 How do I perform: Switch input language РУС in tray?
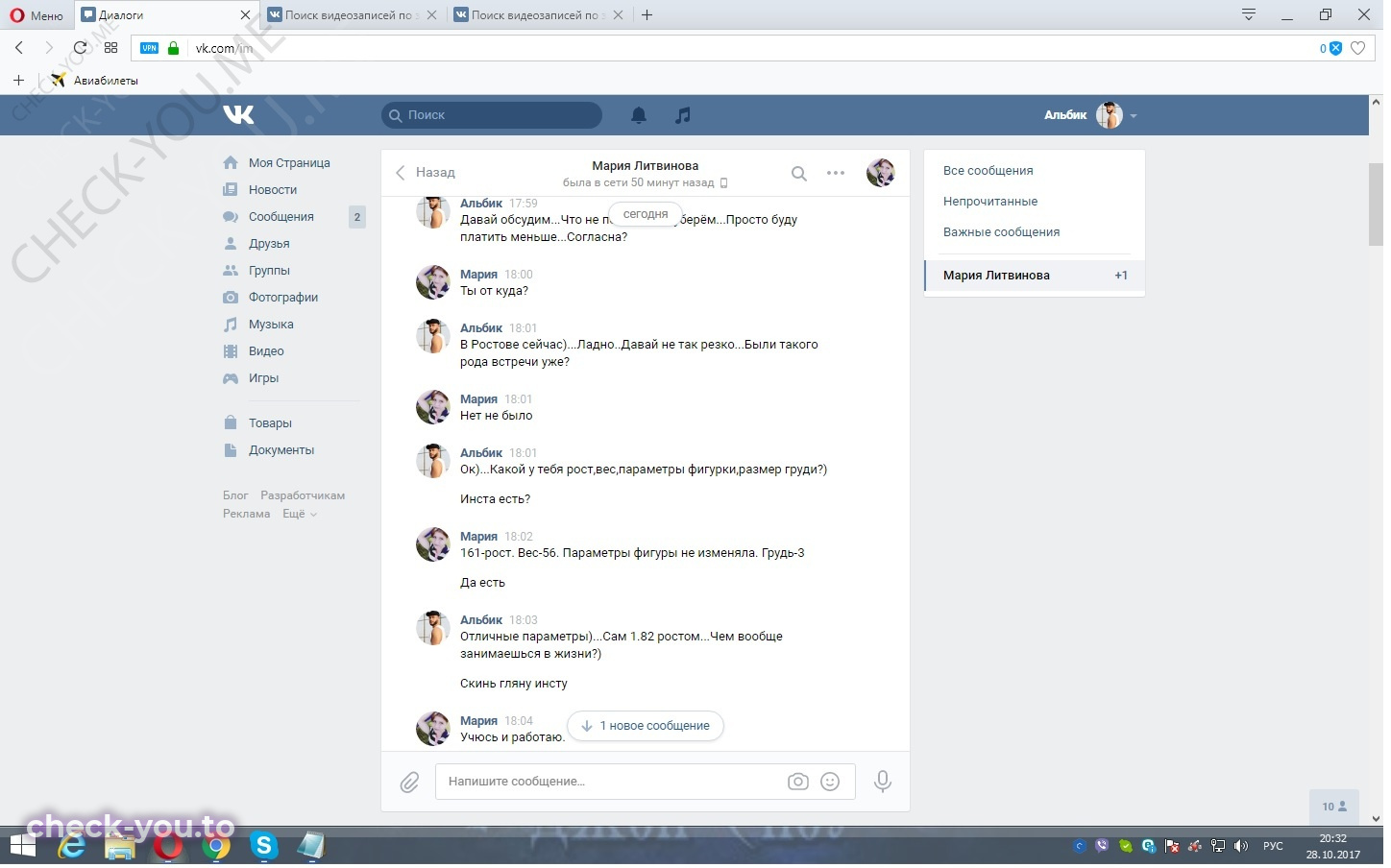click(1273, 847)
